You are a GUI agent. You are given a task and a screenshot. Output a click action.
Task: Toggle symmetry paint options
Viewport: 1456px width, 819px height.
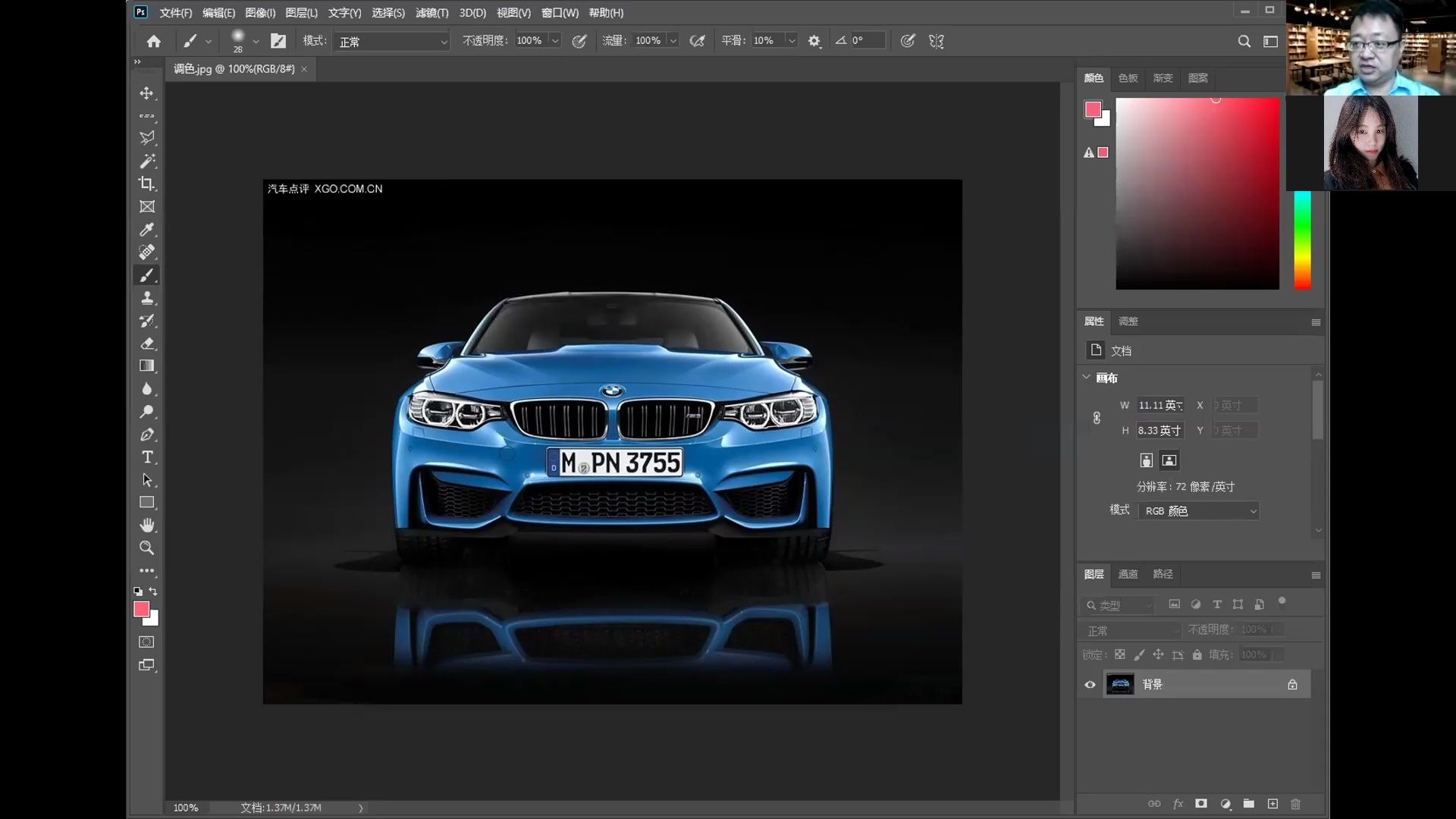coord(937,41)
